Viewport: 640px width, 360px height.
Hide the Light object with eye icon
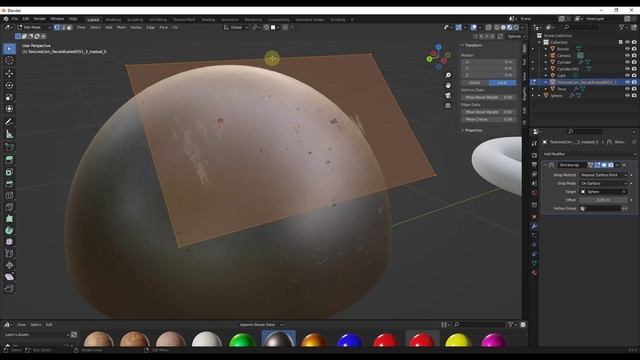click(627, 76)
